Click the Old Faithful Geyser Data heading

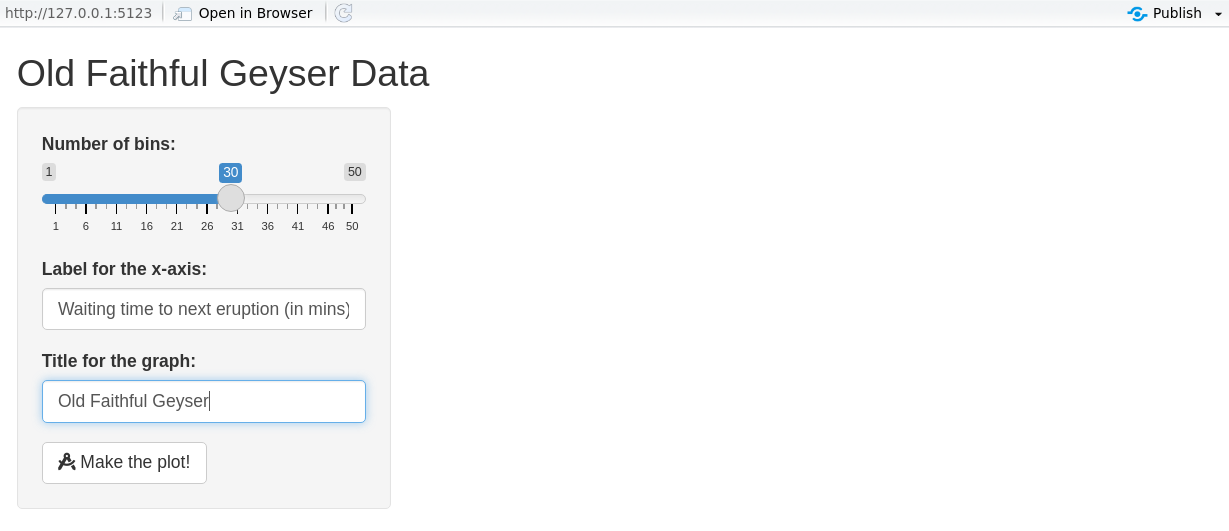tap(223, 74)
